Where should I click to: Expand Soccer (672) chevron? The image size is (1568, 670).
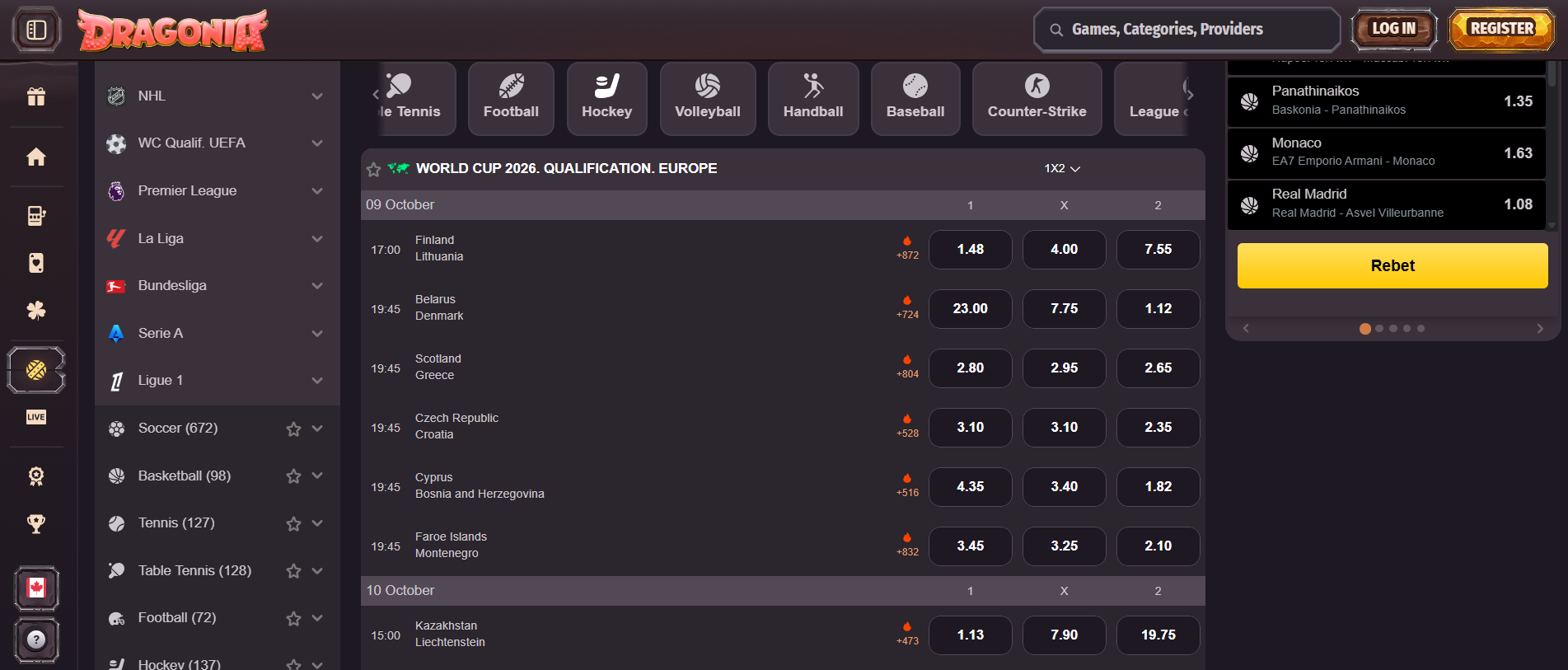(x=317, y=429)
